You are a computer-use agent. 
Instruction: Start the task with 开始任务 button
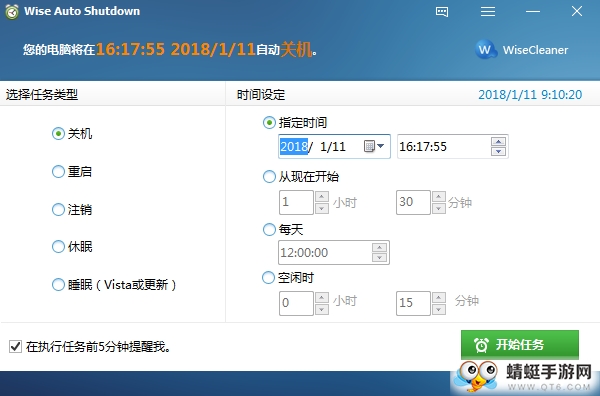coord(520,344)
